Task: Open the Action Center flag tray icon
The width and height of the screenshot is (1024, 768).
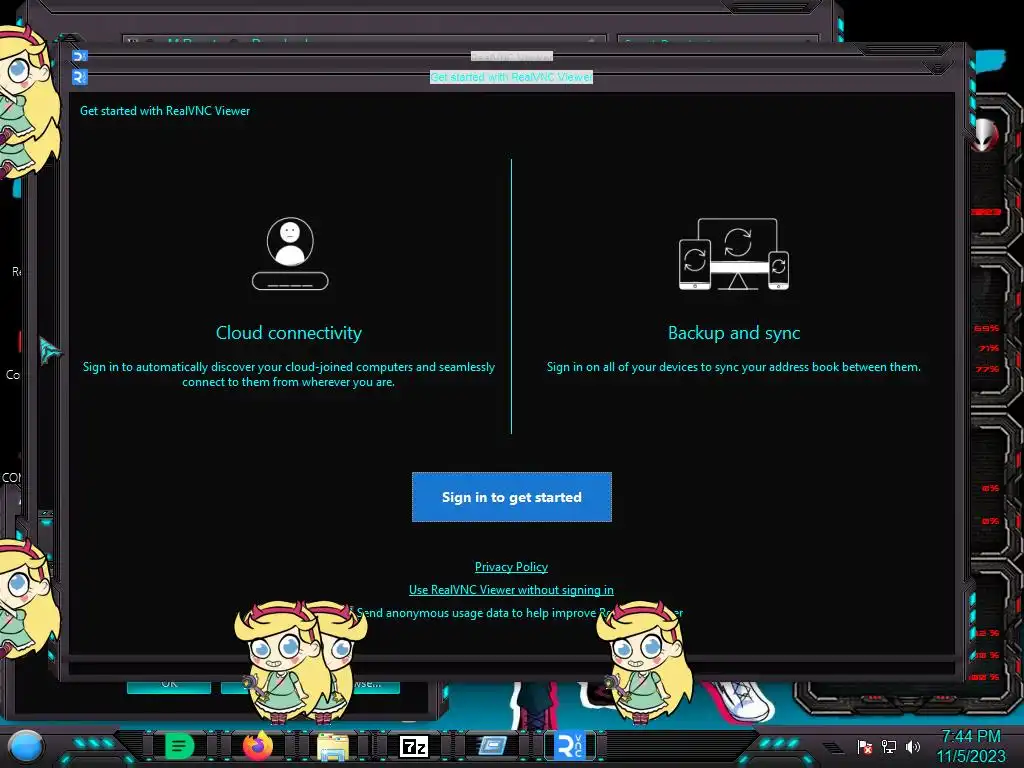Action: (865, 746)
